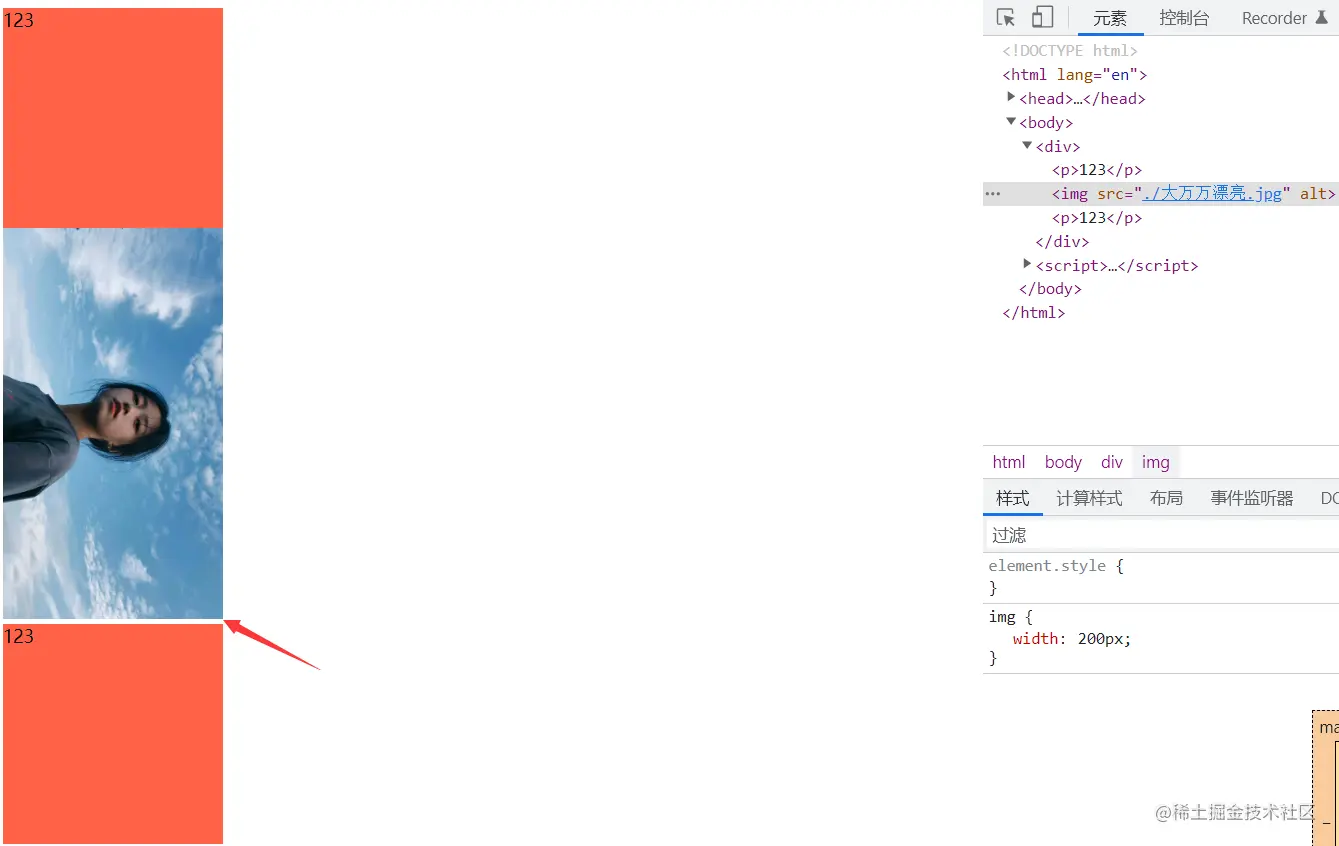The image size is (1339, 846).
Task: Select the img breadcrumb
Action: pyautogui.click(x=1155, y=462)
